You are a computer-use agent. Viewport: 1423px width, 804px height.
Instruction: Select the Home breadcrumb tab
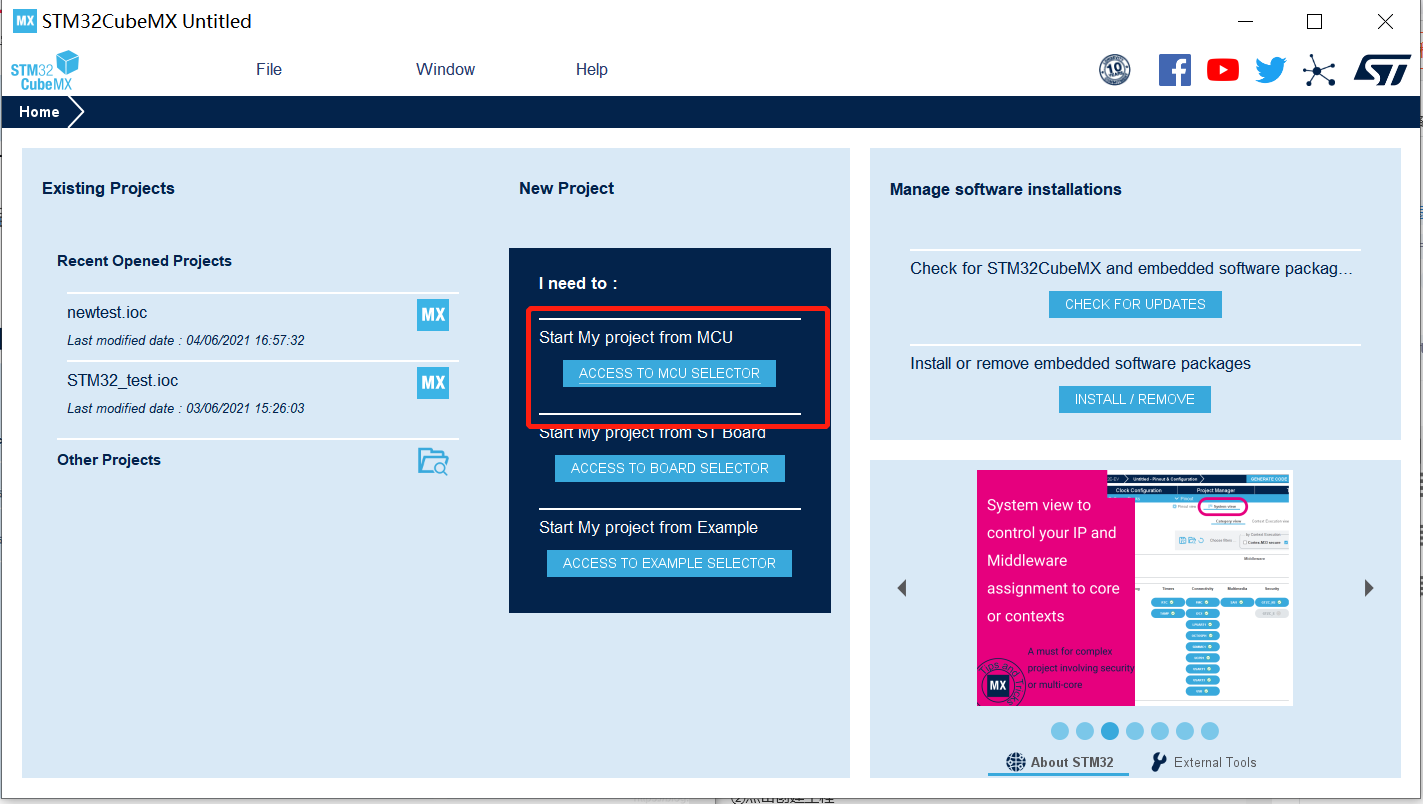[x=40, y=112]
